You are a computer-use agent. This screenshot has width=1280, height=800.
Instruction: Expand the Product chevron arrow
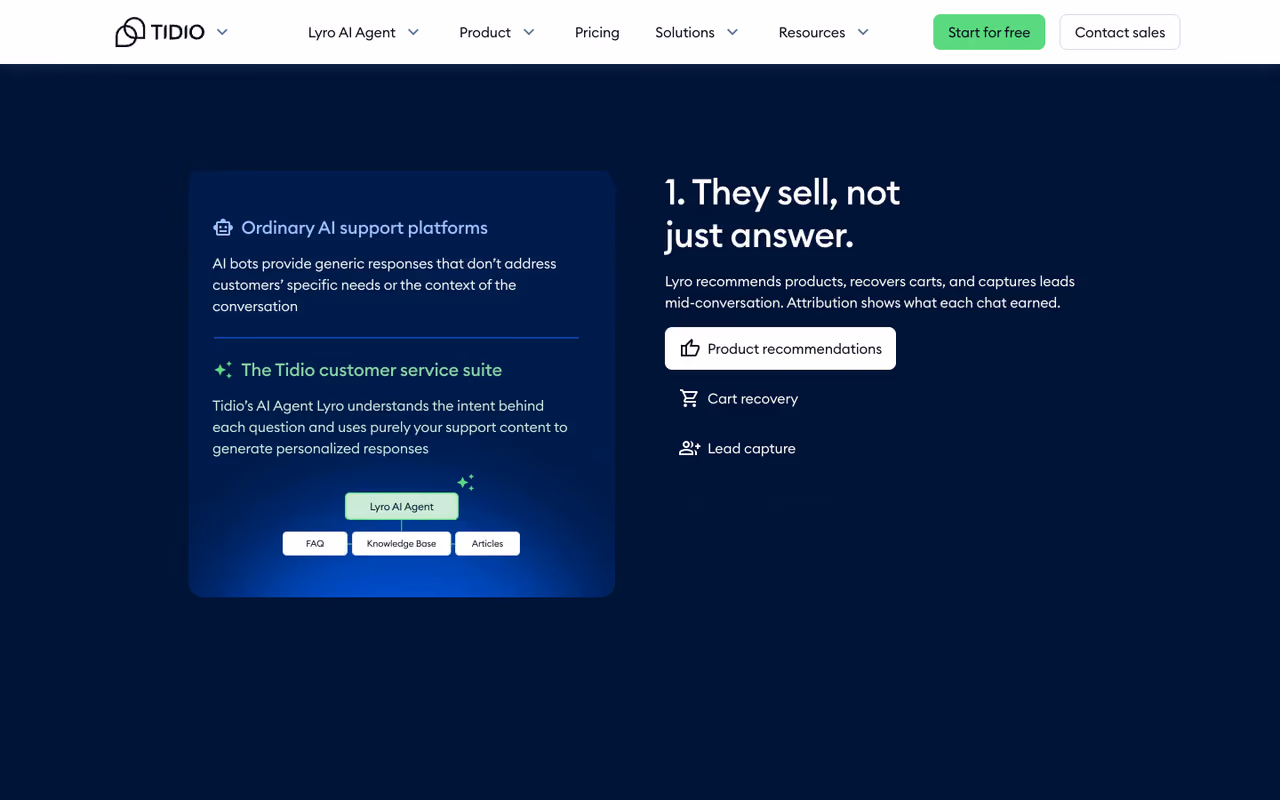click(x=529, y=32)
